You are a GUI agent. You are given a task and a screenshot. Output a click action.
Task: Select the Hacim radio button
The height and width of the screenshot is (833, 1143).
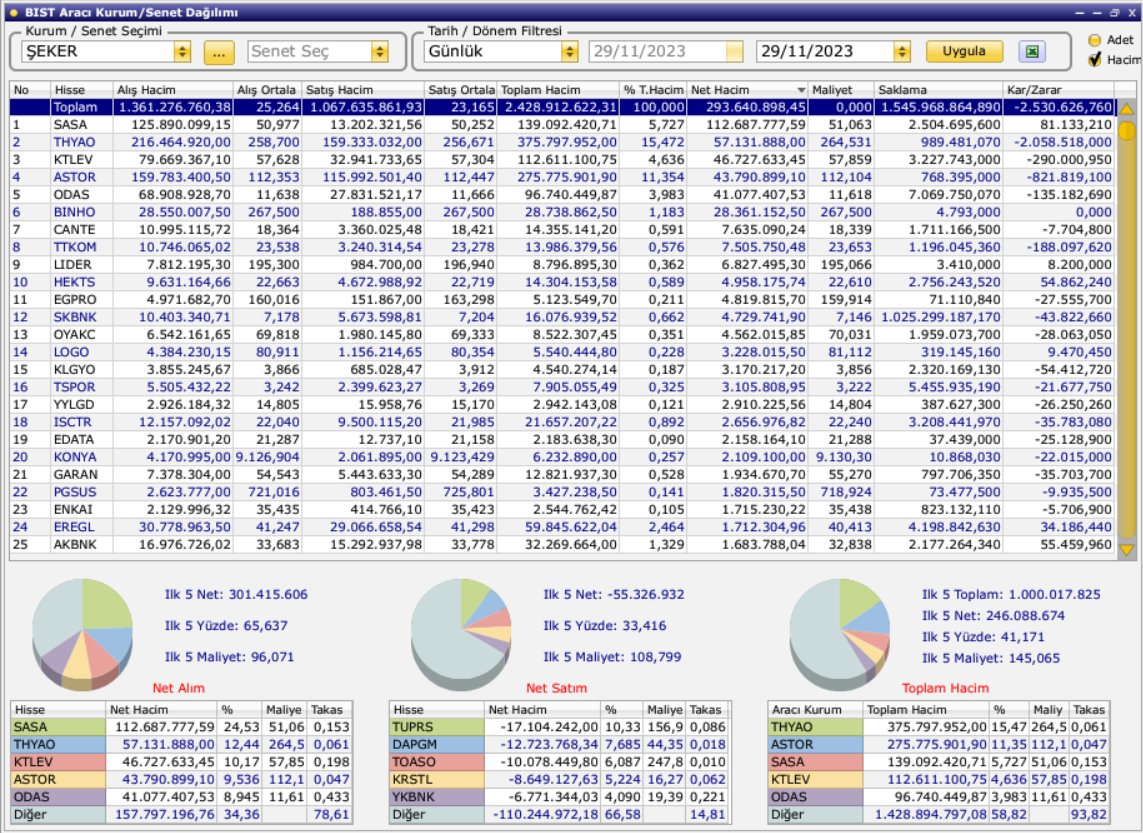click(1094, 60)
